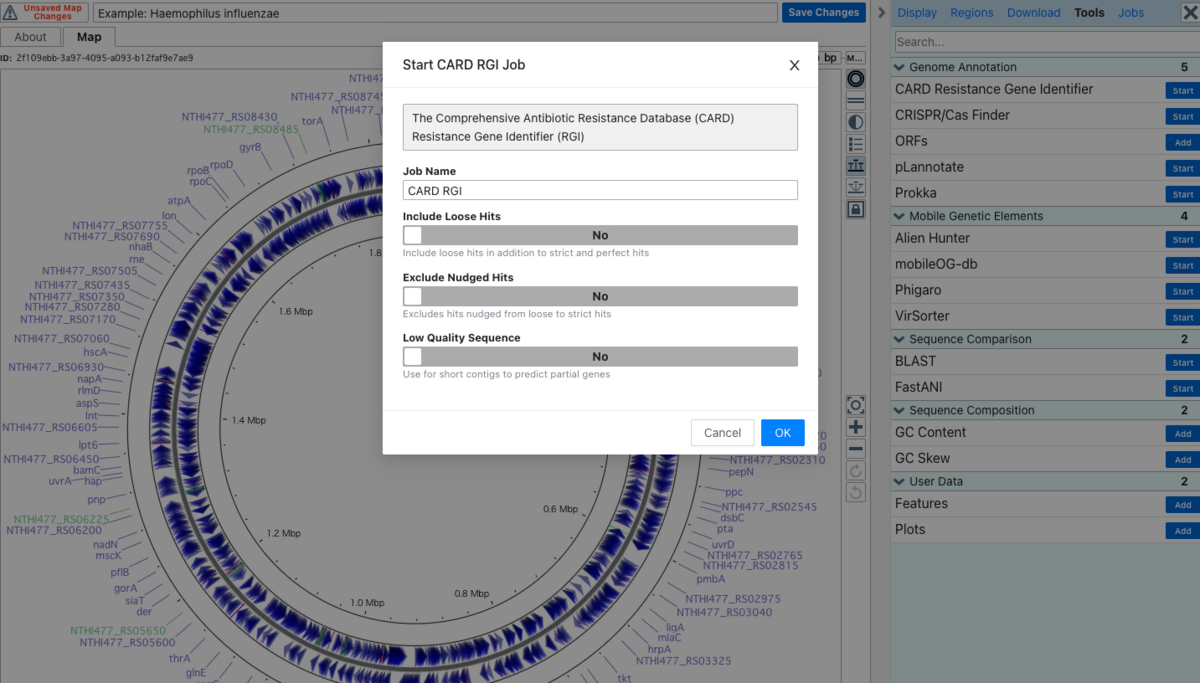Viewport: 1200px width, 683px height.
Task: Toggle labels display icon
Action: click(x=855, y=166)
